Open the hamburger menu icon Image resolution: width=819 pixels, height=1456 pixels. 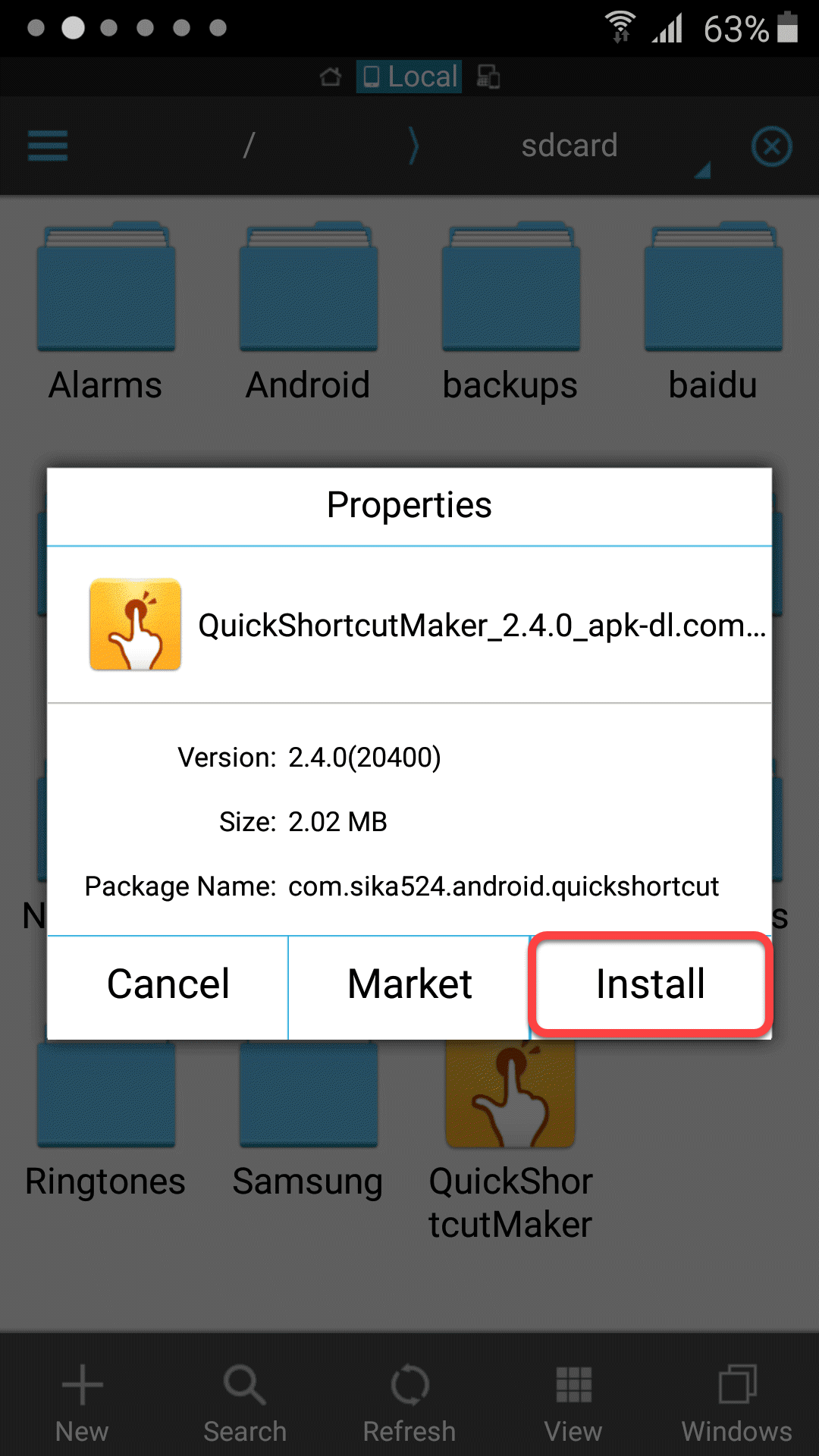point(48,146)
